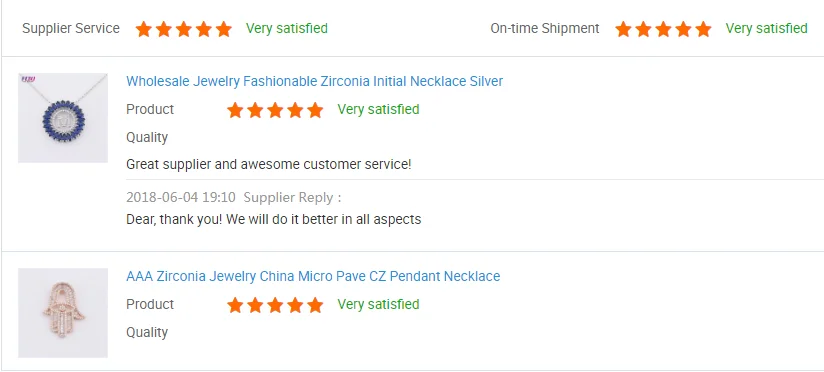Click the fifth Supplier Service star
This screenshot has width=824, height=372.
(x=223, y=29)
